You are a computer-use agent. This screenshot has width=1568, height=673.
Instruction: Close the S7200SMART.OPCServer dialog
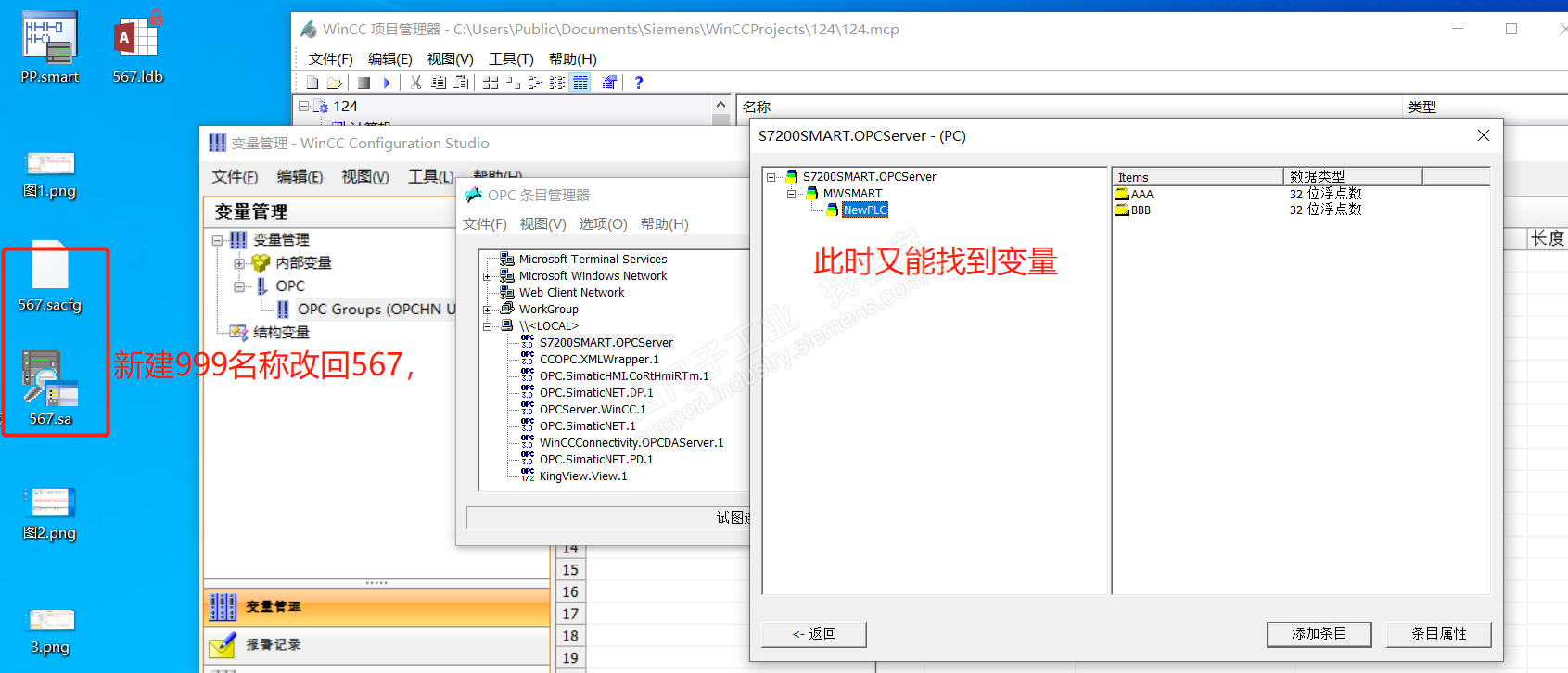point(1484,135)
